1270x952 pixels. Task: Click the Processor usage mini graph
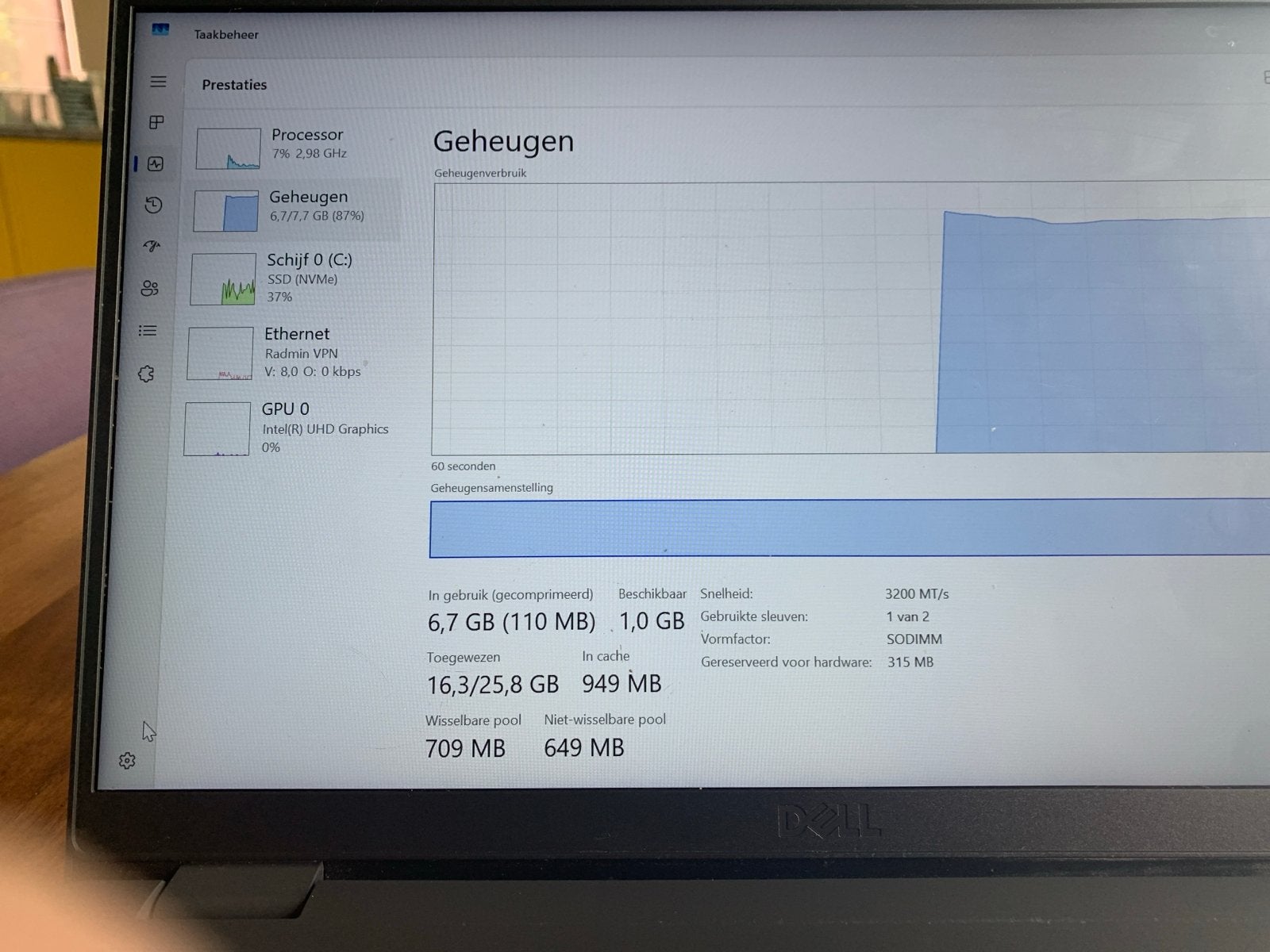click(229, 148)
